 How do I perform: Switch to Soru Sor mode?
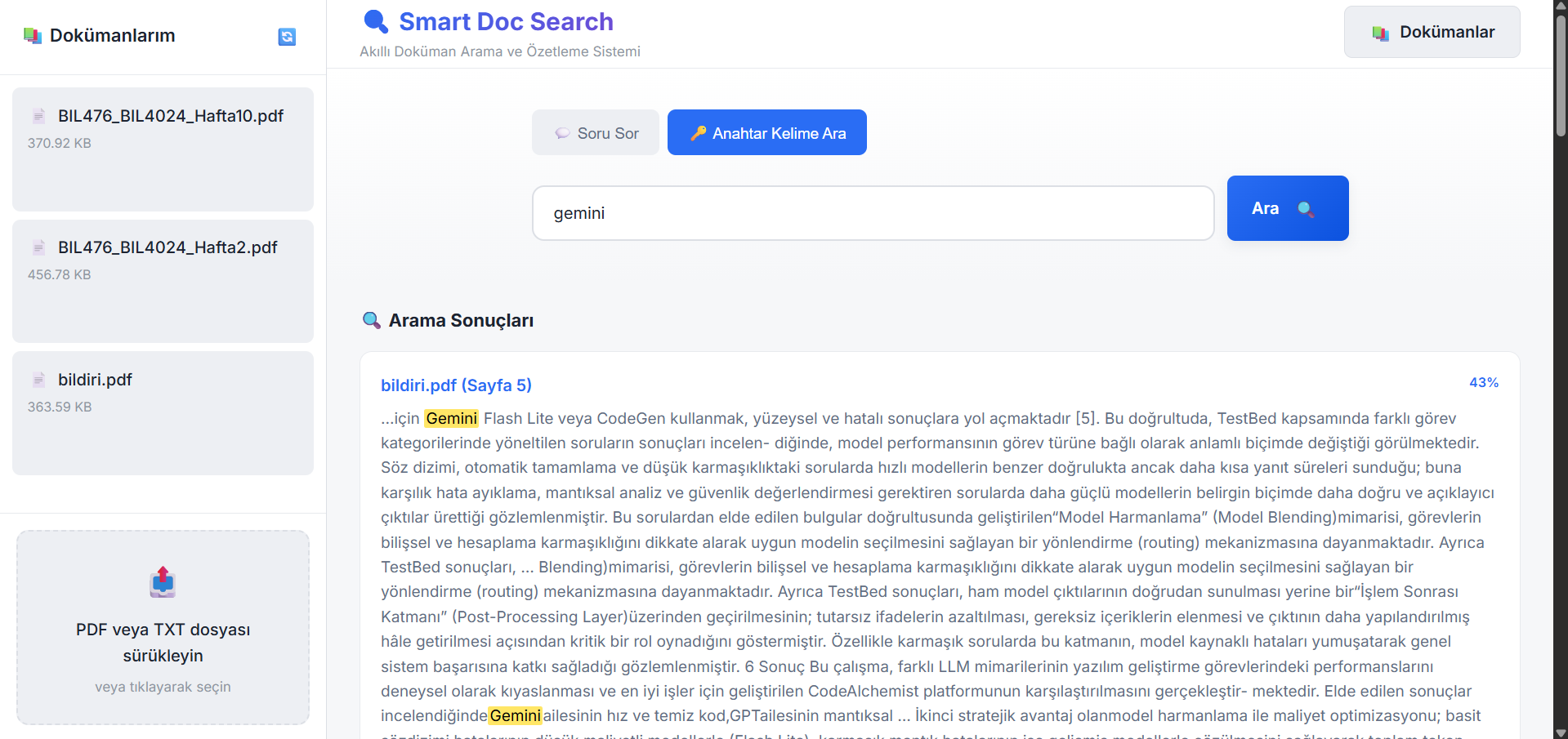[595, 132]
